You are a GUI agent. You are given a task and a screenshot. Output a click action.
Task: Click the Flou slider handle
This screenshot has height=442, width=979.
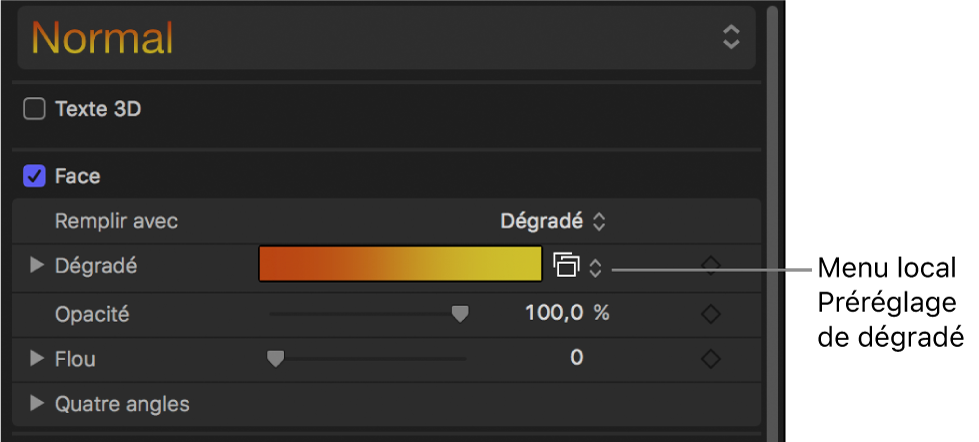[x=275, y=358]
